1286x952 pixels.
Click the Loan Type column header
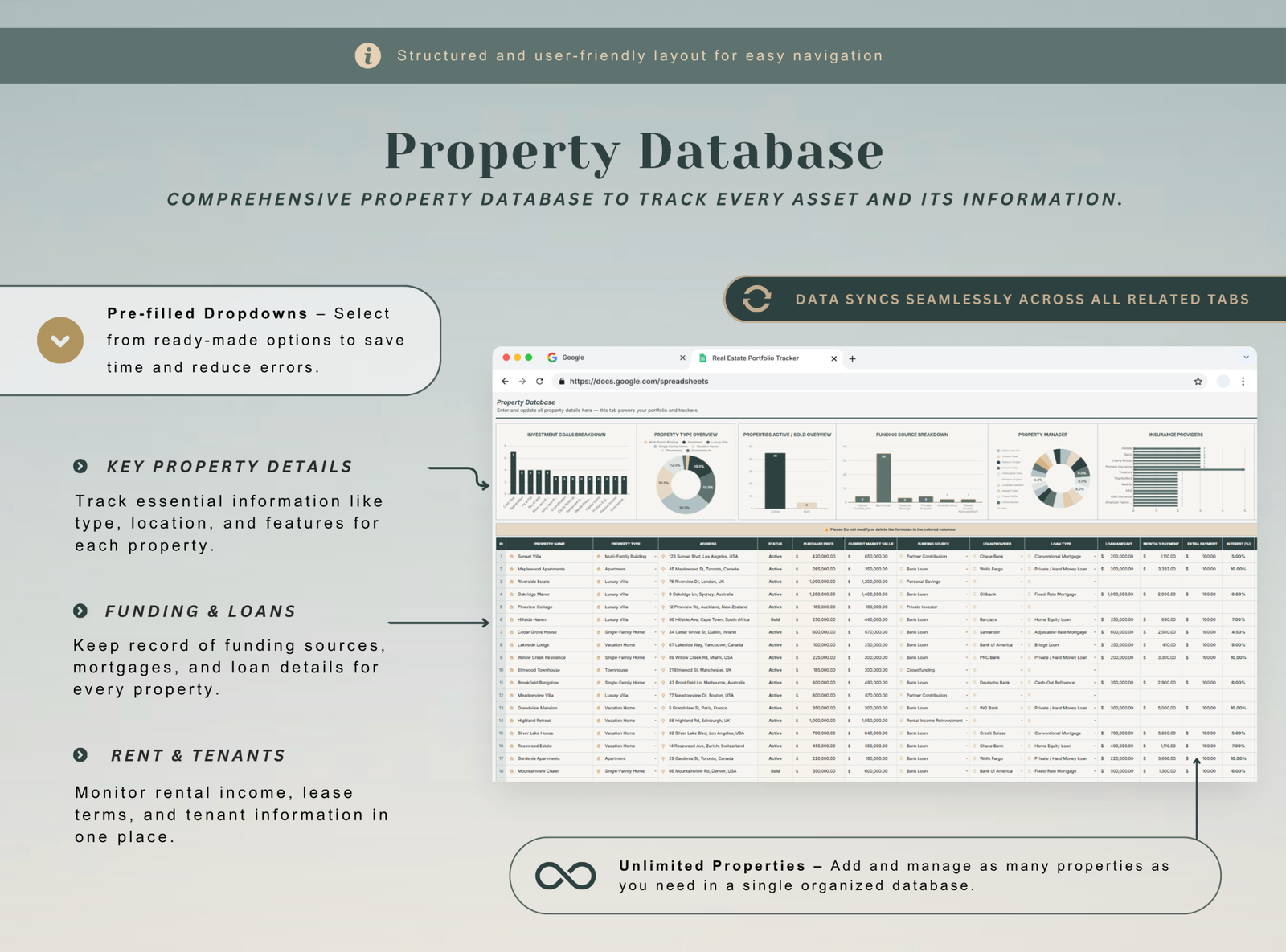[1061, 544]
